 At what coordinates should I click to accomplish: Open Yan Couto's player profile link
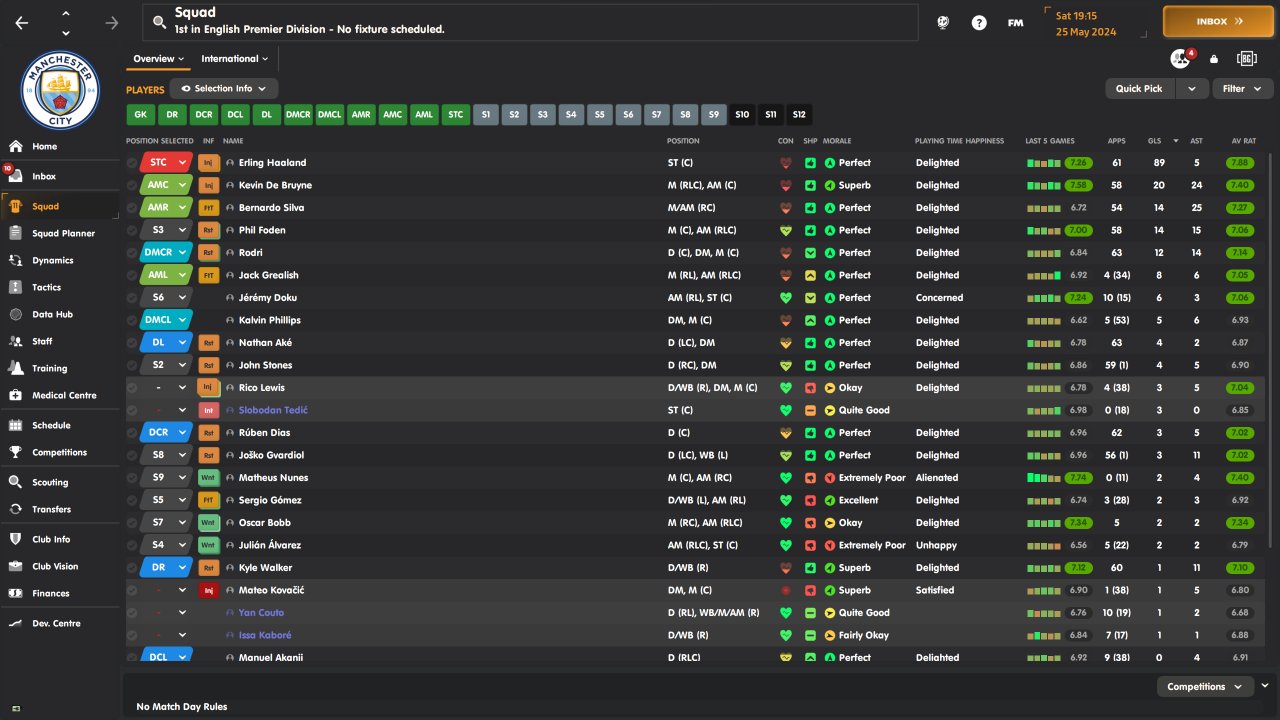point(261,612)
